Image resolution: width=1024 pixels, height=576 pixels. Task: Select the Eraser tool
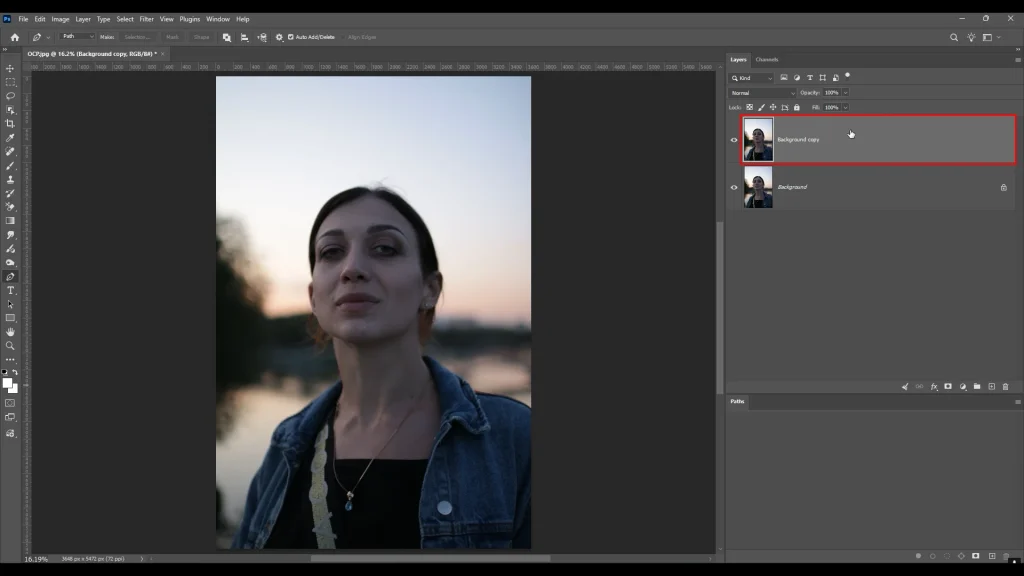click(10, 207)
